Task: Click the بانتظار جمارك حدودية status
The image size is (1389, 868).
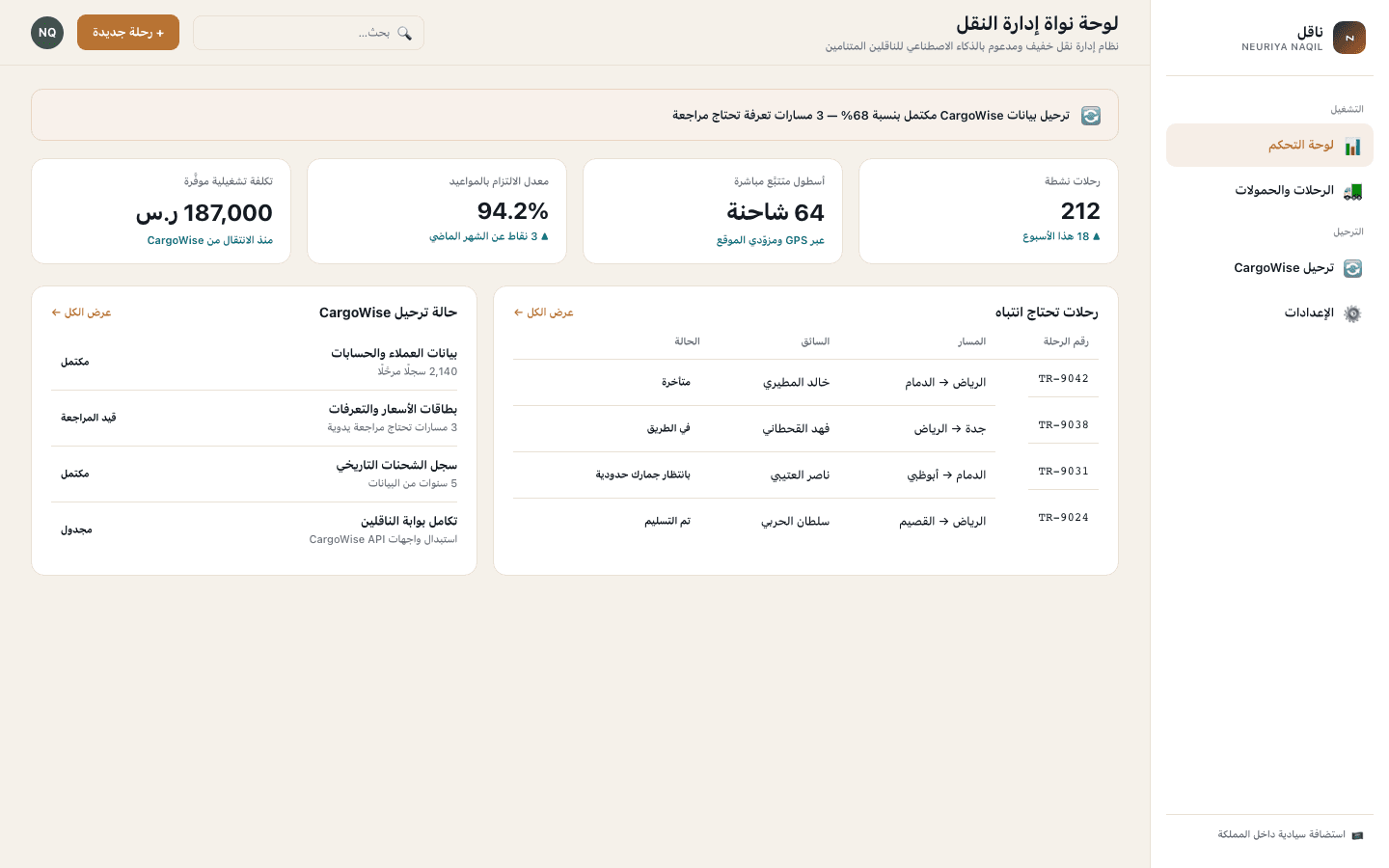Action: point(642,475)
